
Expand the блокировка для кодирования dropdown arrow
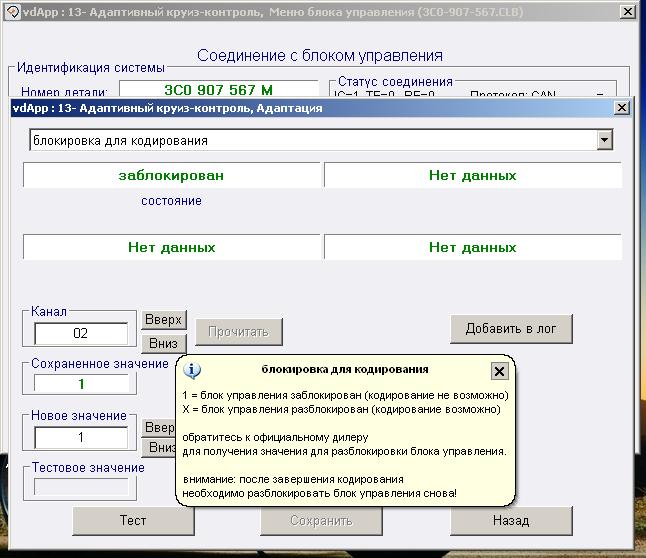click(604, 141)
